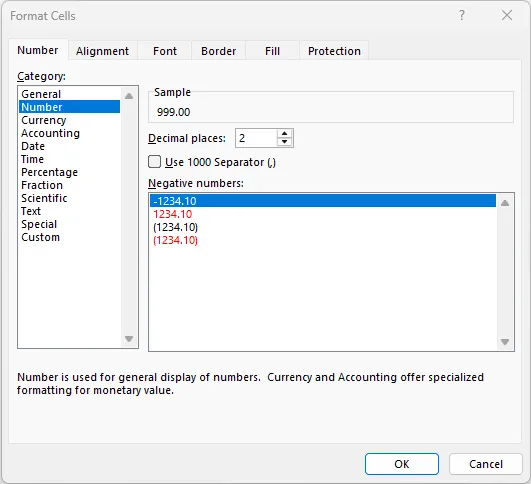
Task: Select the red 1234.10 negative format
Action: coord(323,214)
